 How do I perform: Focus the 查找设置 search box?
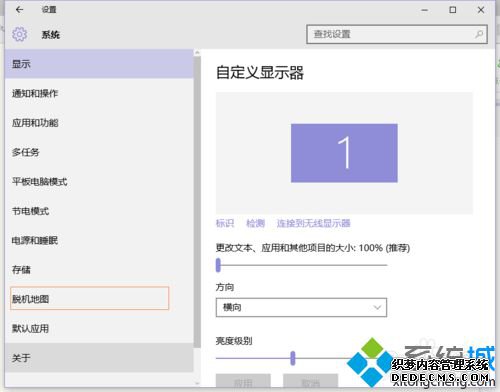point(397,34)
